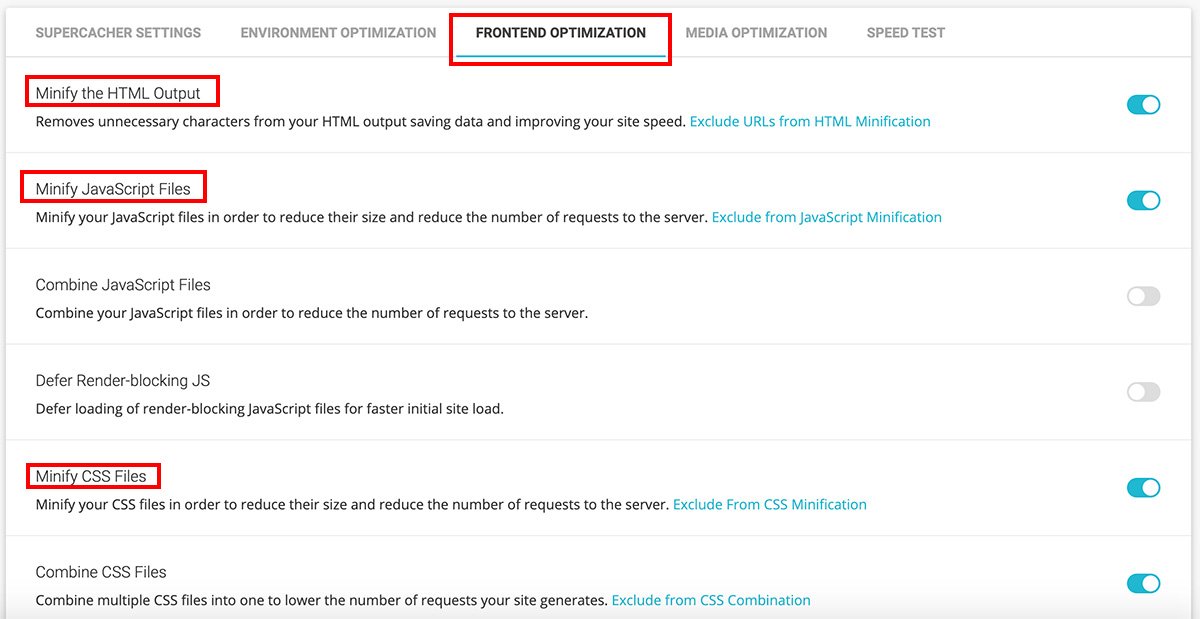Viewport: 1200px width, 619px height.
Task: Switch to the Speed Test tab
Action: [x=904, y=32]
